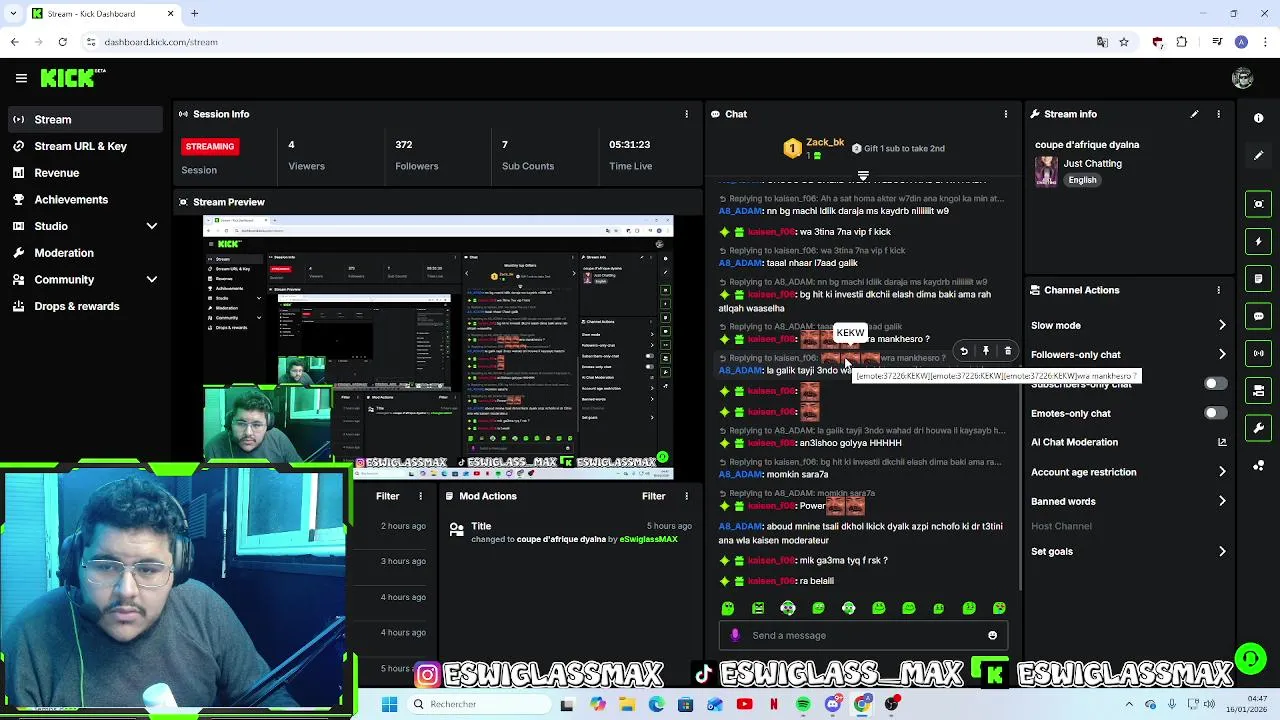
Task: Click the Just Chatting category
Action: 1093,163
